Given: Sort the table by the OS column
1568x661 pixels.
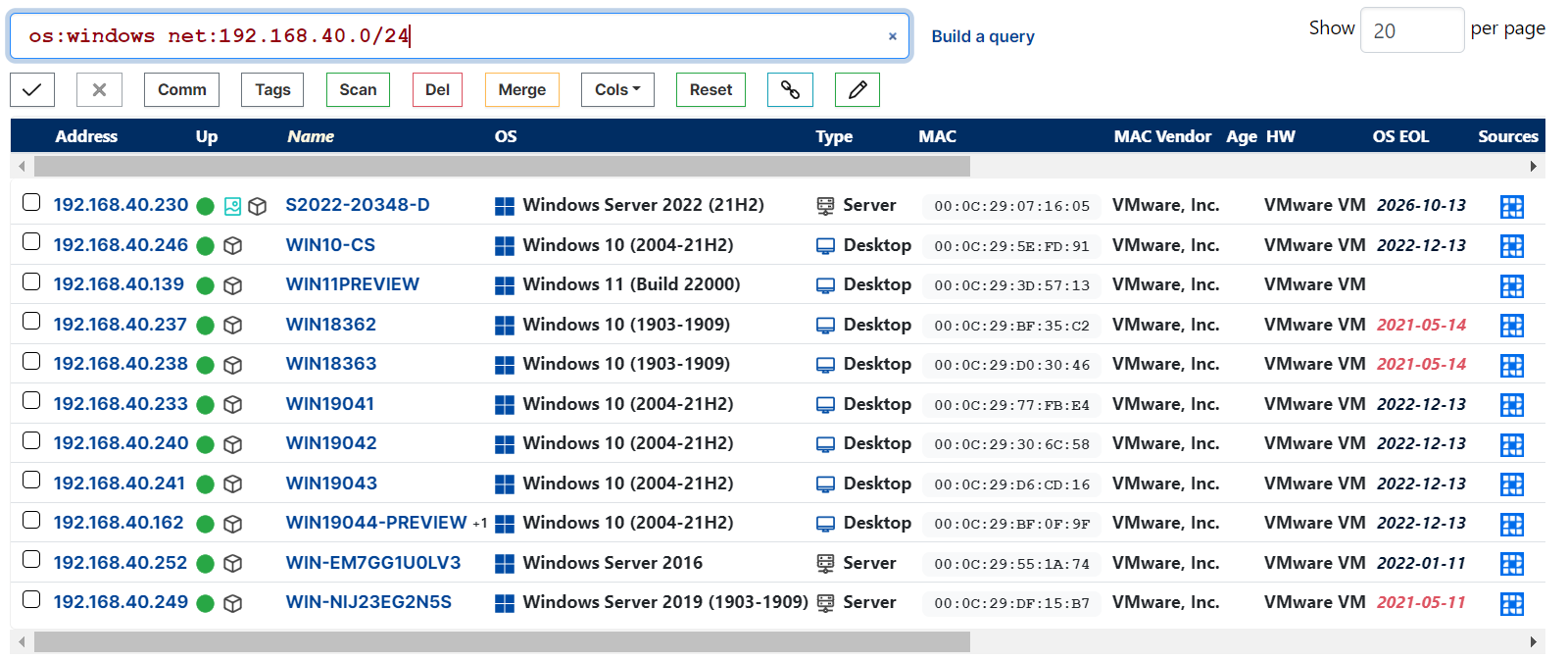Looking at the screenshot, I should point(506,136).
